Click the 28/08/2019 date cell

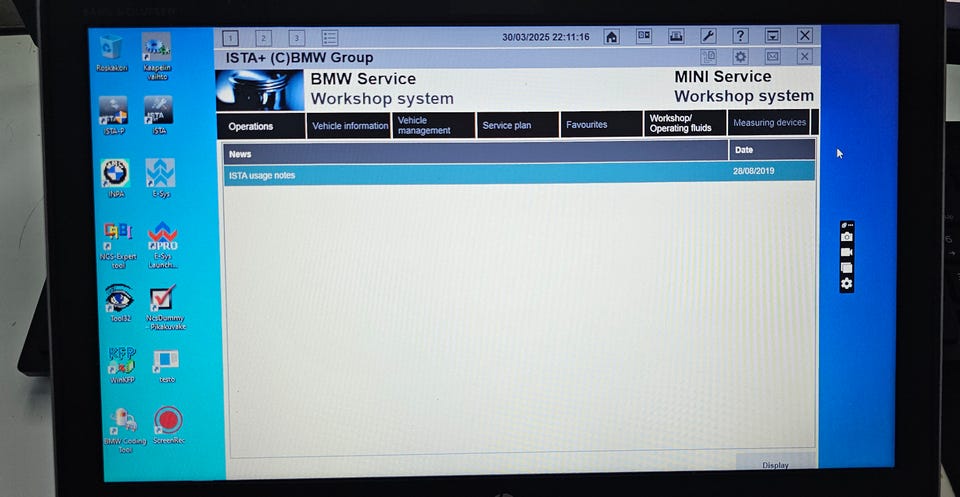click(x=753, y=171)
